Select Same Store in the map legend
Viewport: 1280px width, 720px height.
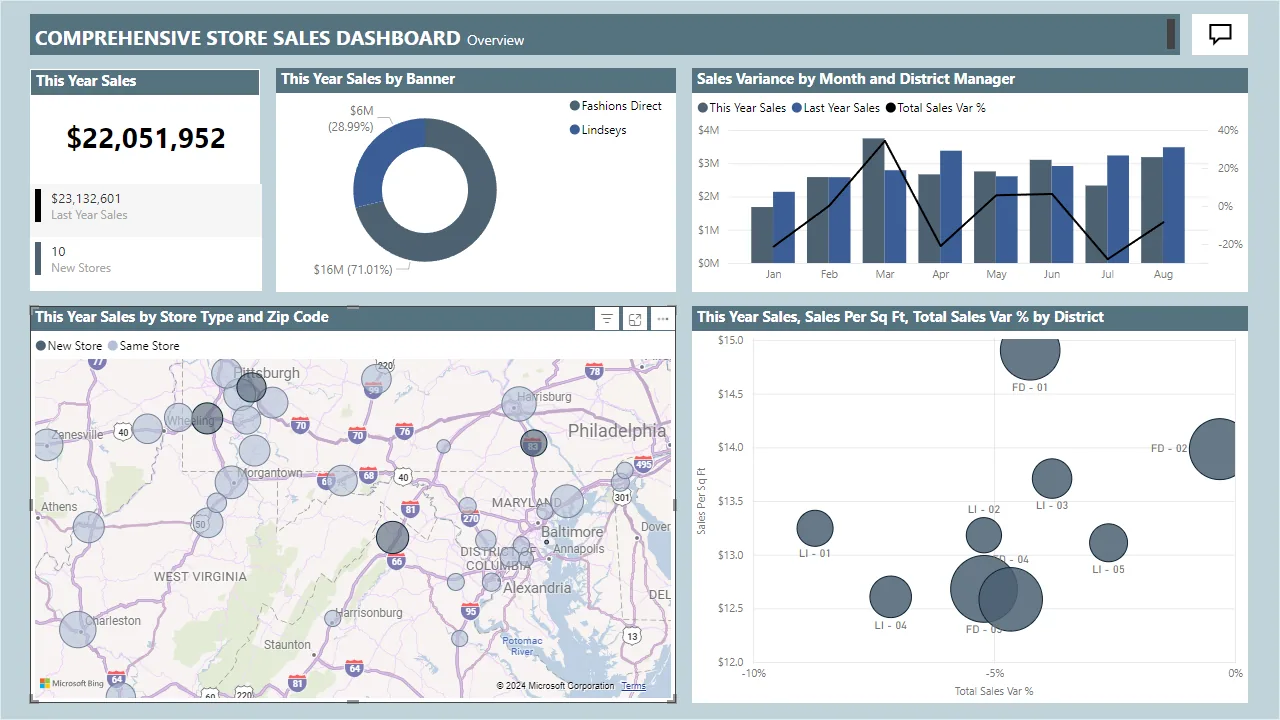(144, 346)
